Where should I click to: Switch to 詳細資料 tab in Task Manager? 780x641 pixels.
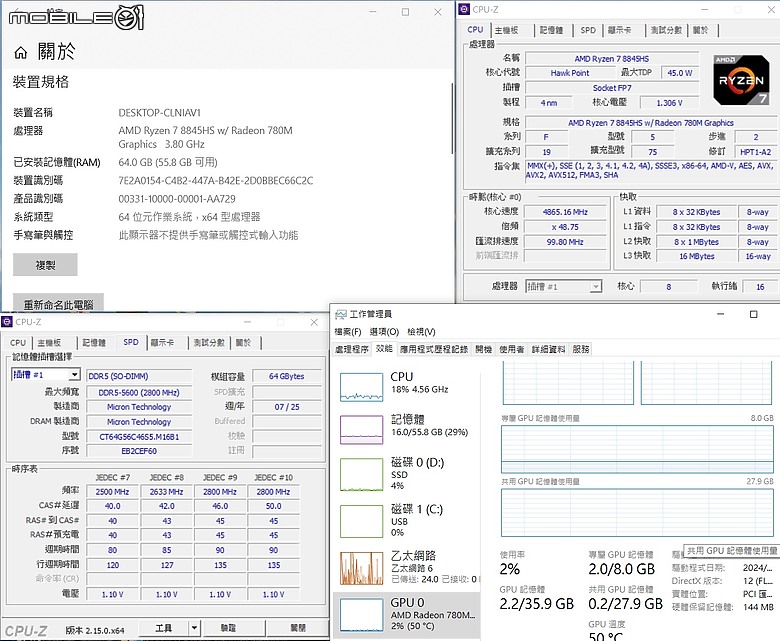click(548, 349)
